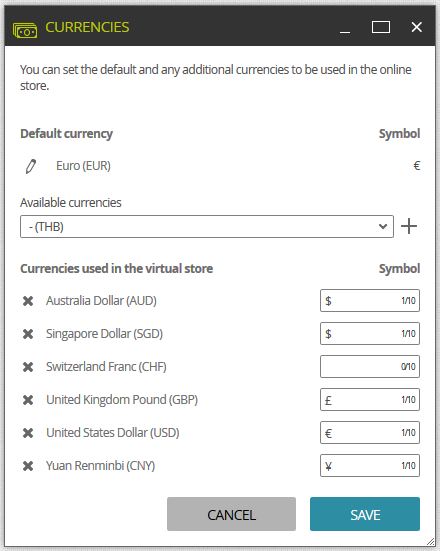440x551 pixels.
Task: Click the United Kingdom Pound symbol field
Action: pyautogui.click(x=370, y=400)
